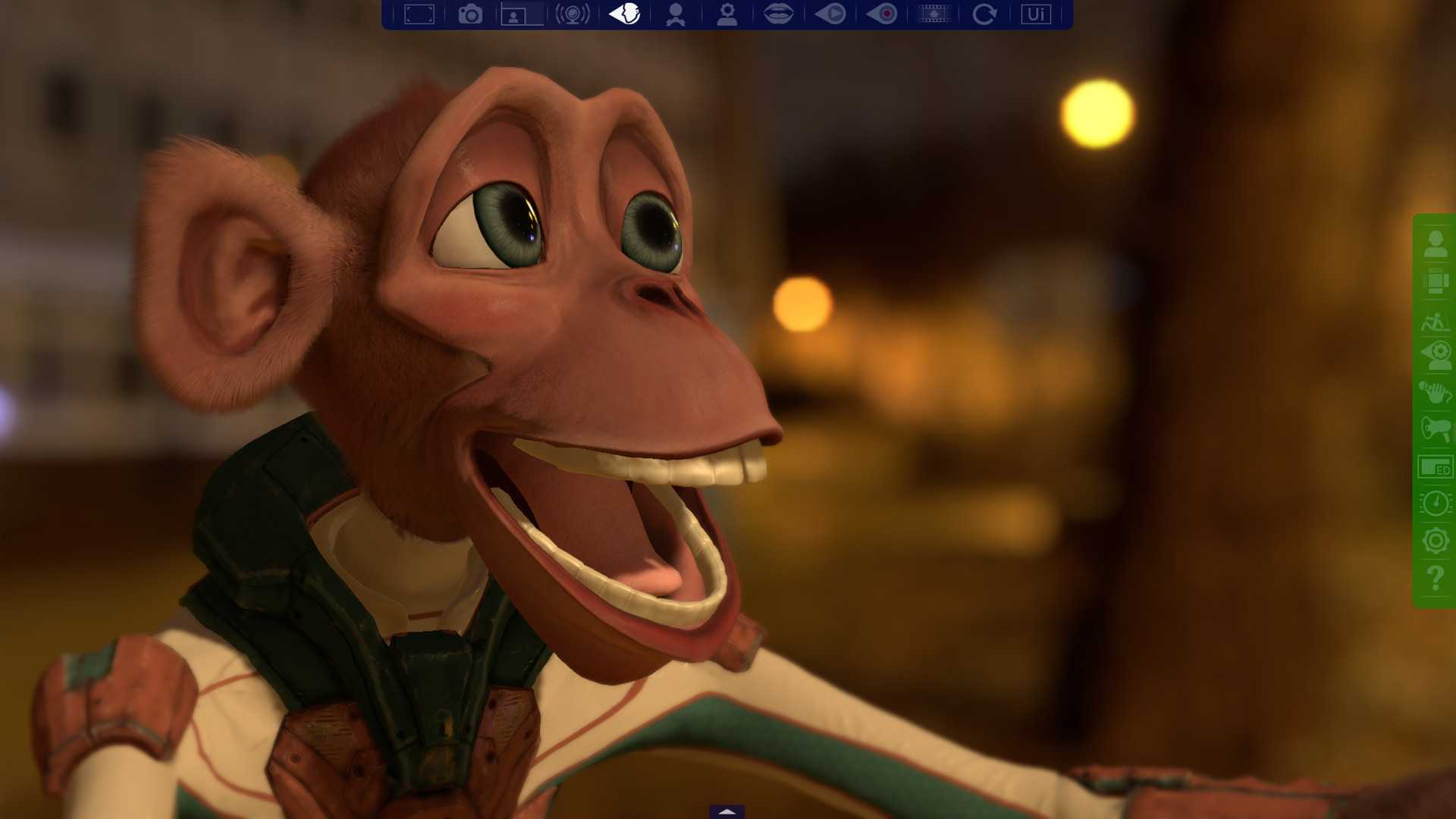Begin recording with the record-eye icon
The width and height of the screenshot is (1456, 819).
tap(883, 14)
